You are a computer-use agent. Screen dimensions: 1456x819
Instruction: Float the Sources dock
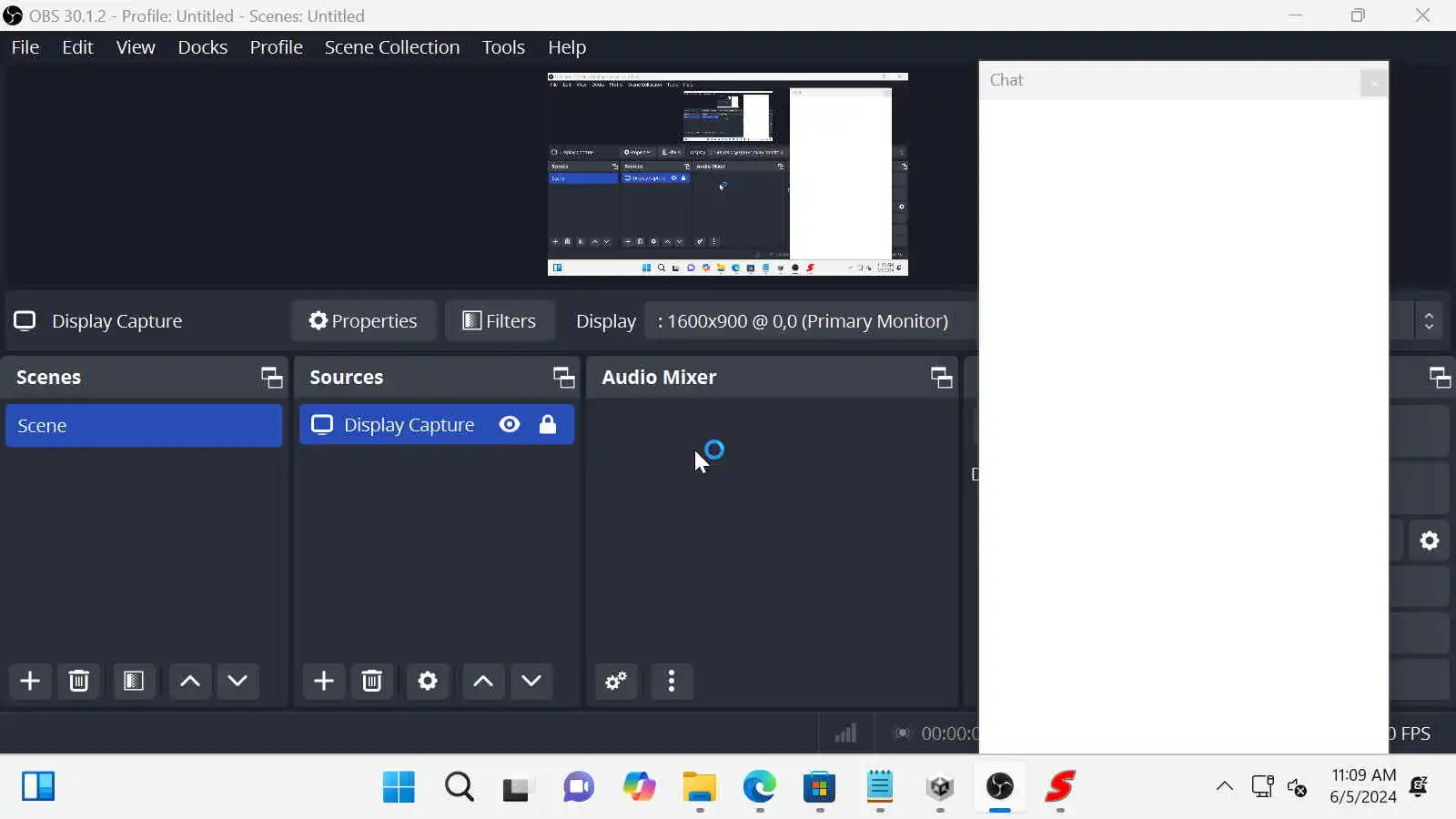coord(563,378)
